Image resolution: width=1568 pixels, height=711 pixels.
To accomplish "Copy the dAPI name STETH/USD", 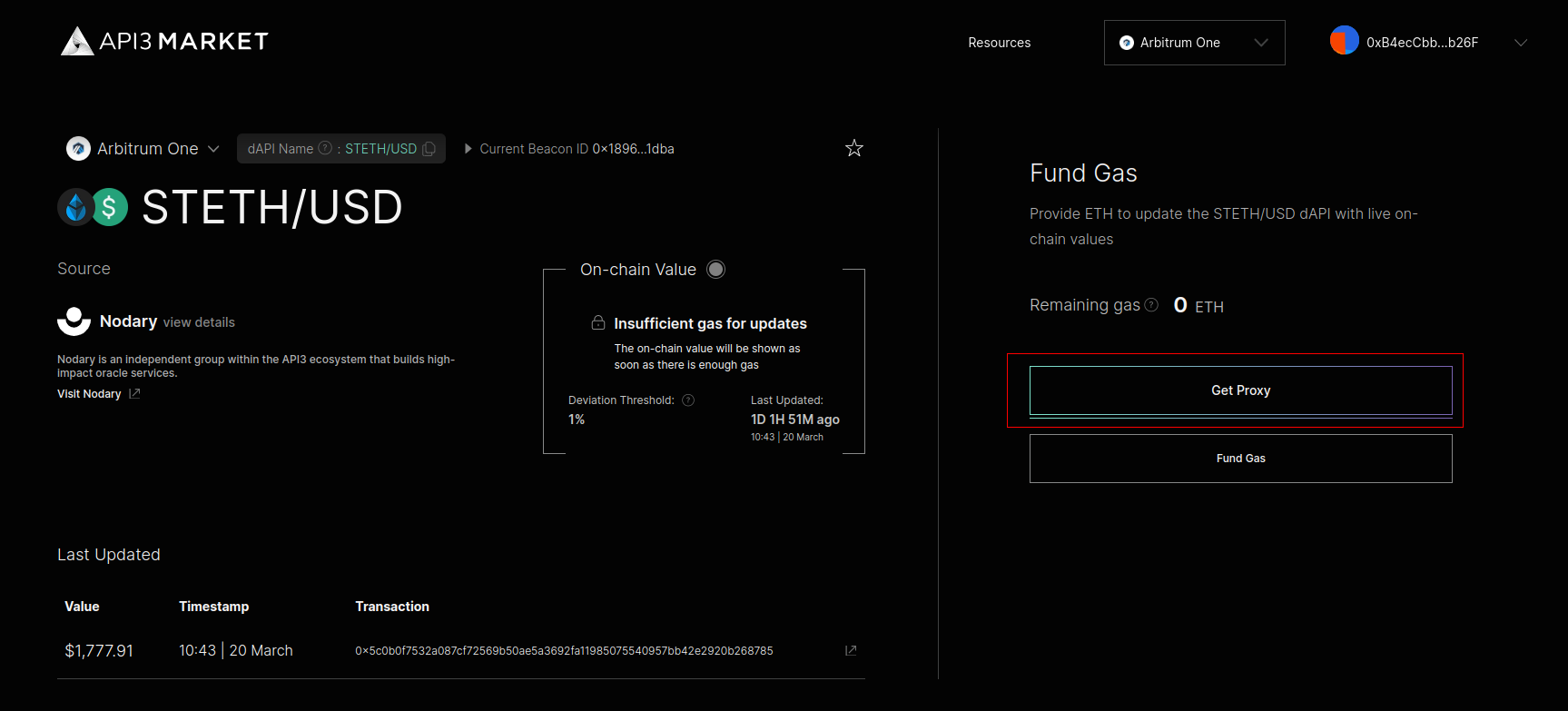I will pyautogui.click(x=429, y=149).
